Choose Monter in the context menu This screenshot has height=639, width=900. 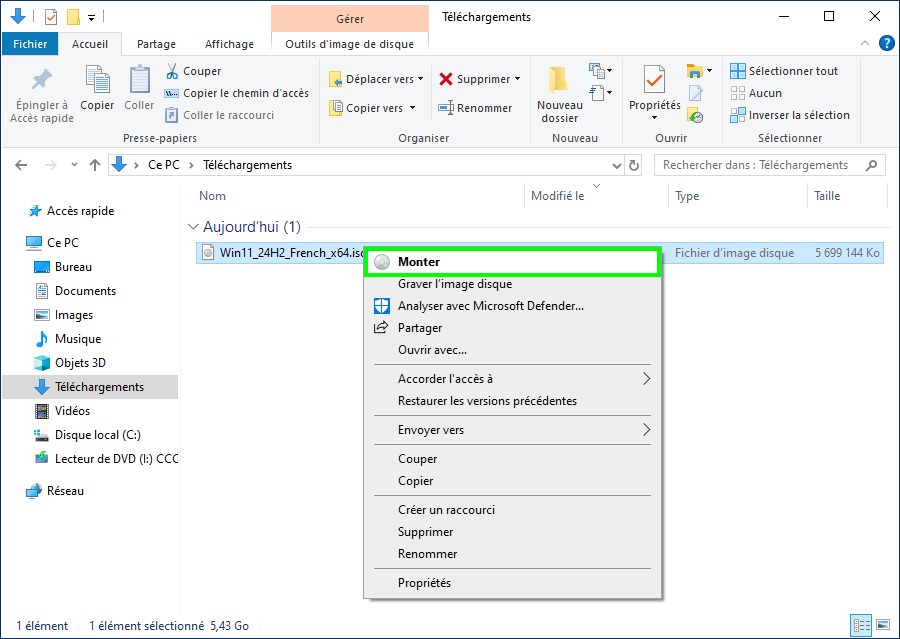pos(512,262)
